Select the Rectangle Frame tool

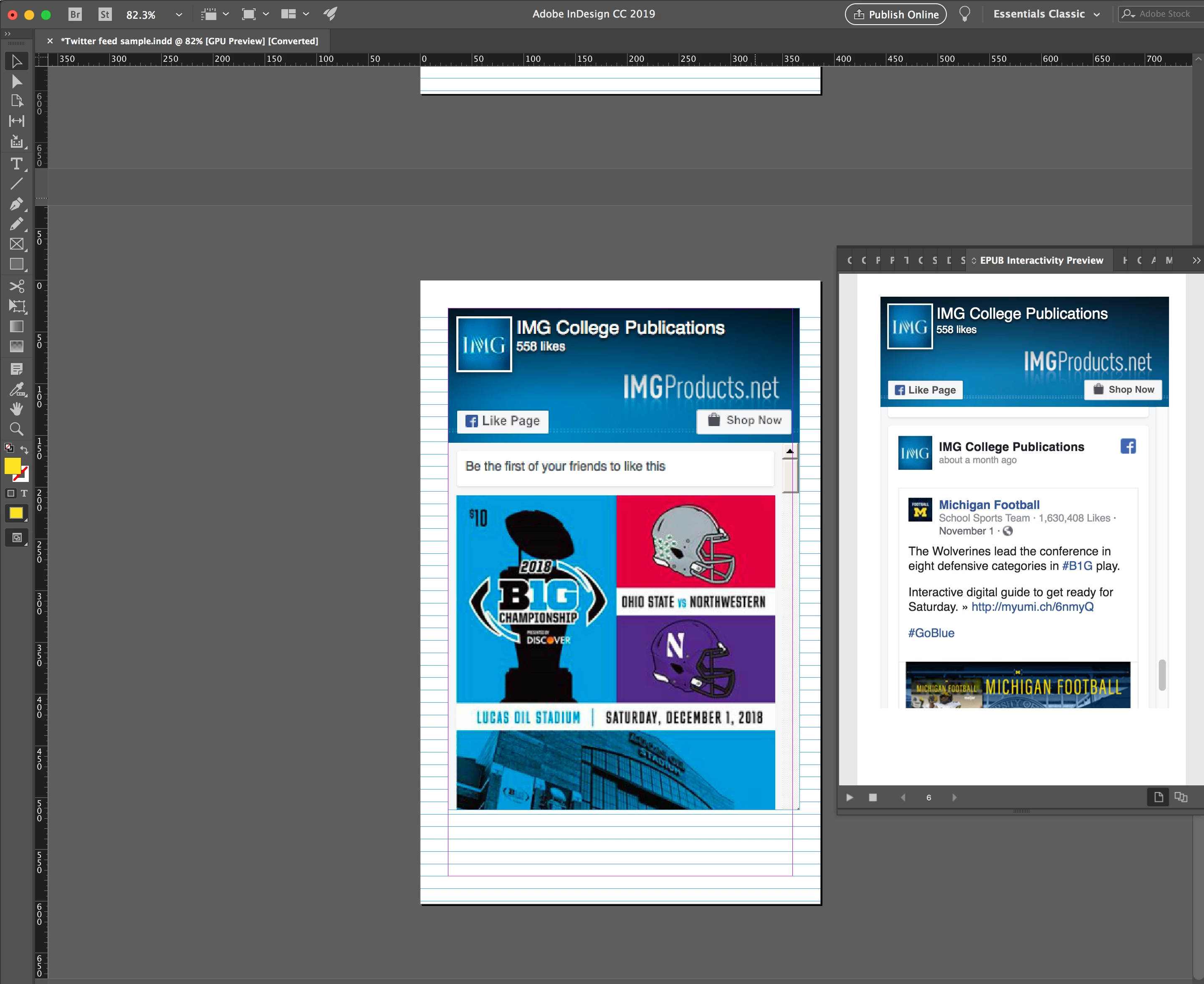(x=16, y=244)
